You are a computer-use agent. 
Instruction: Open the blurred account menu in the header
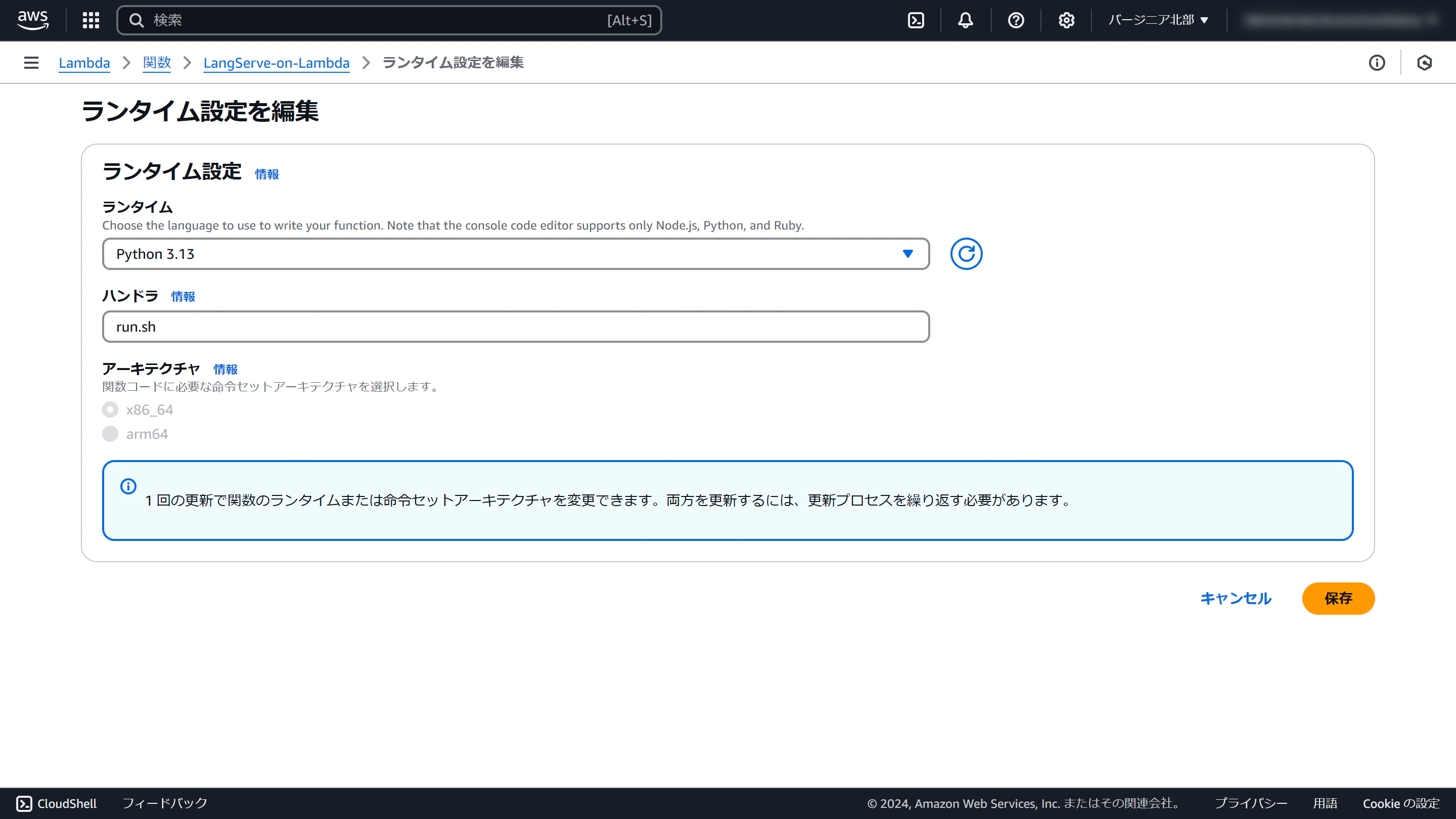[1340, 20]
